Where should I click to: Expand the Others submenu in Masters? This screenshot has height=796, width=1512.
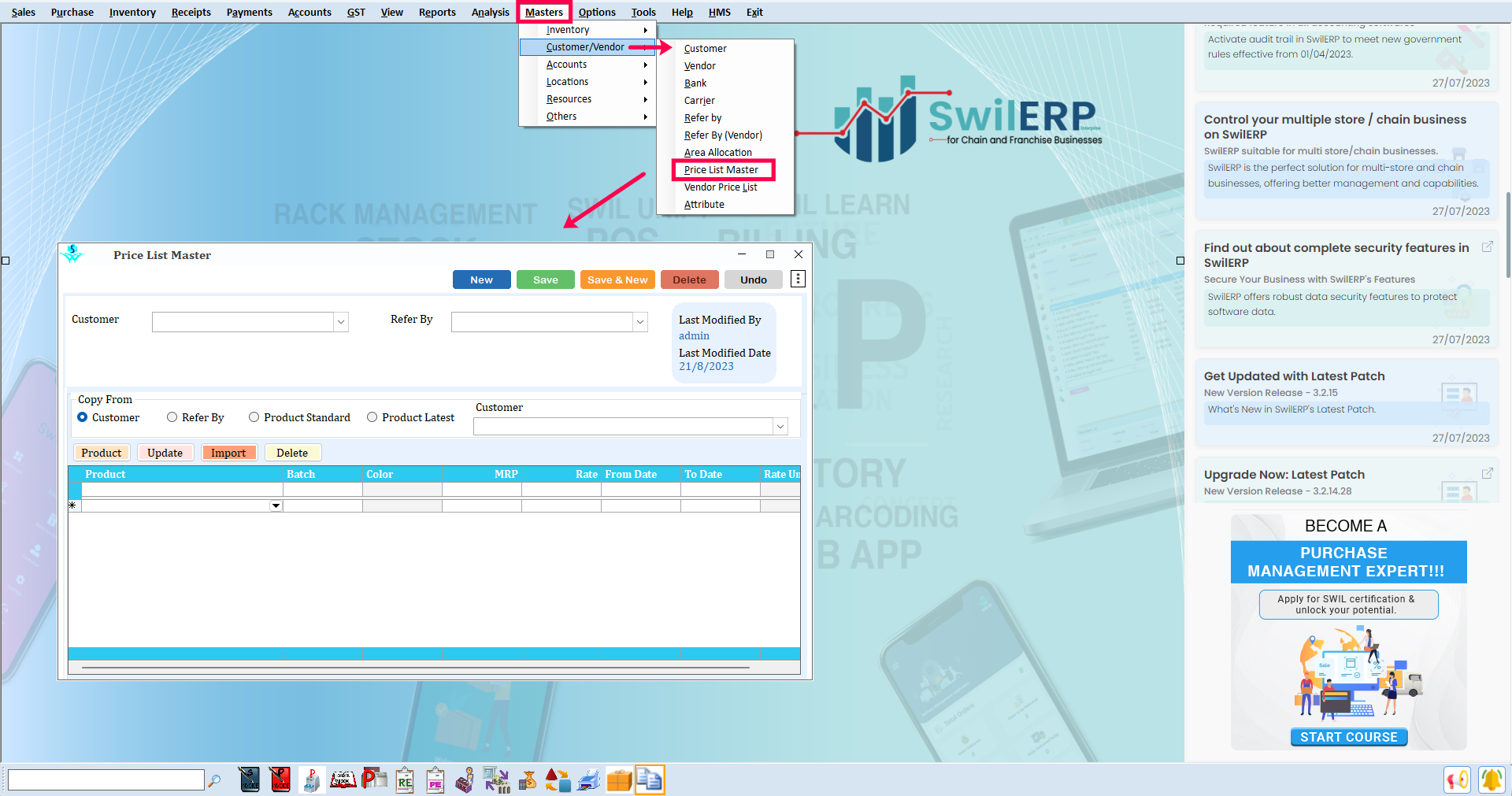click(587, 117)
